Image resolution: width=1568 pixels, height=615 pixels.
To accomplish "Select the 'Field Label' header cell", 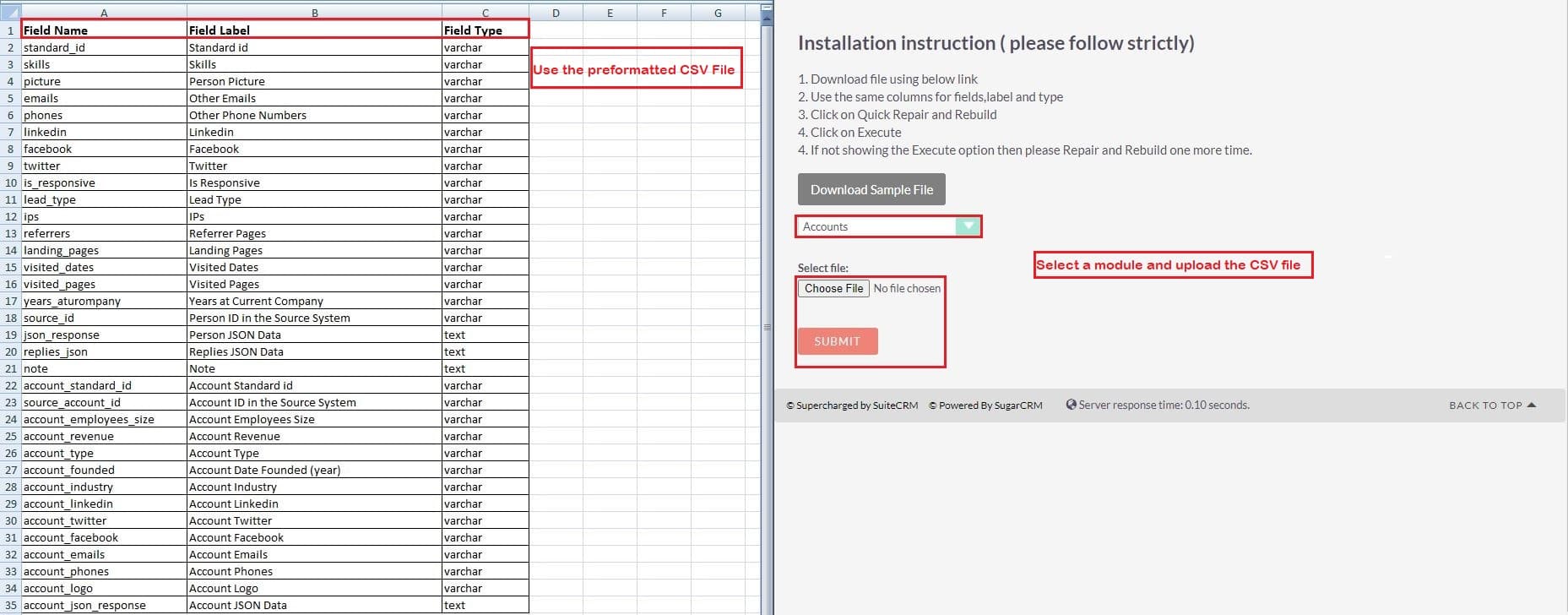I will 315,30.
